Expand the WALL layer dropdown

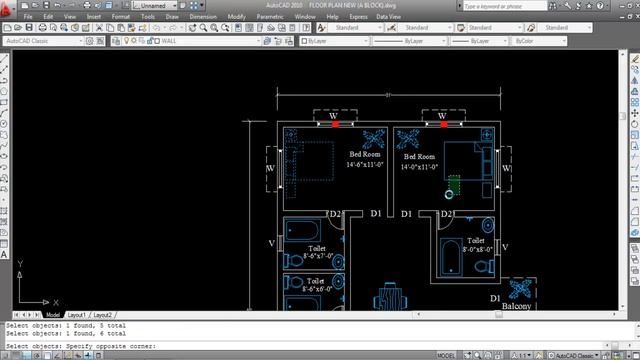[257, 41]
